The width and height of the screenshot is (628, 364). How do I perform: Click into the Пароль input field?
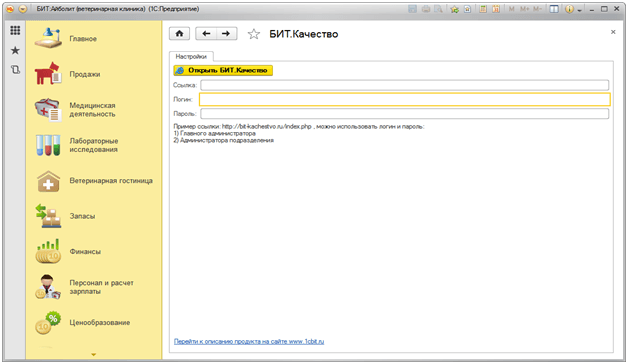pyautogui.click(x=405, y=114)
